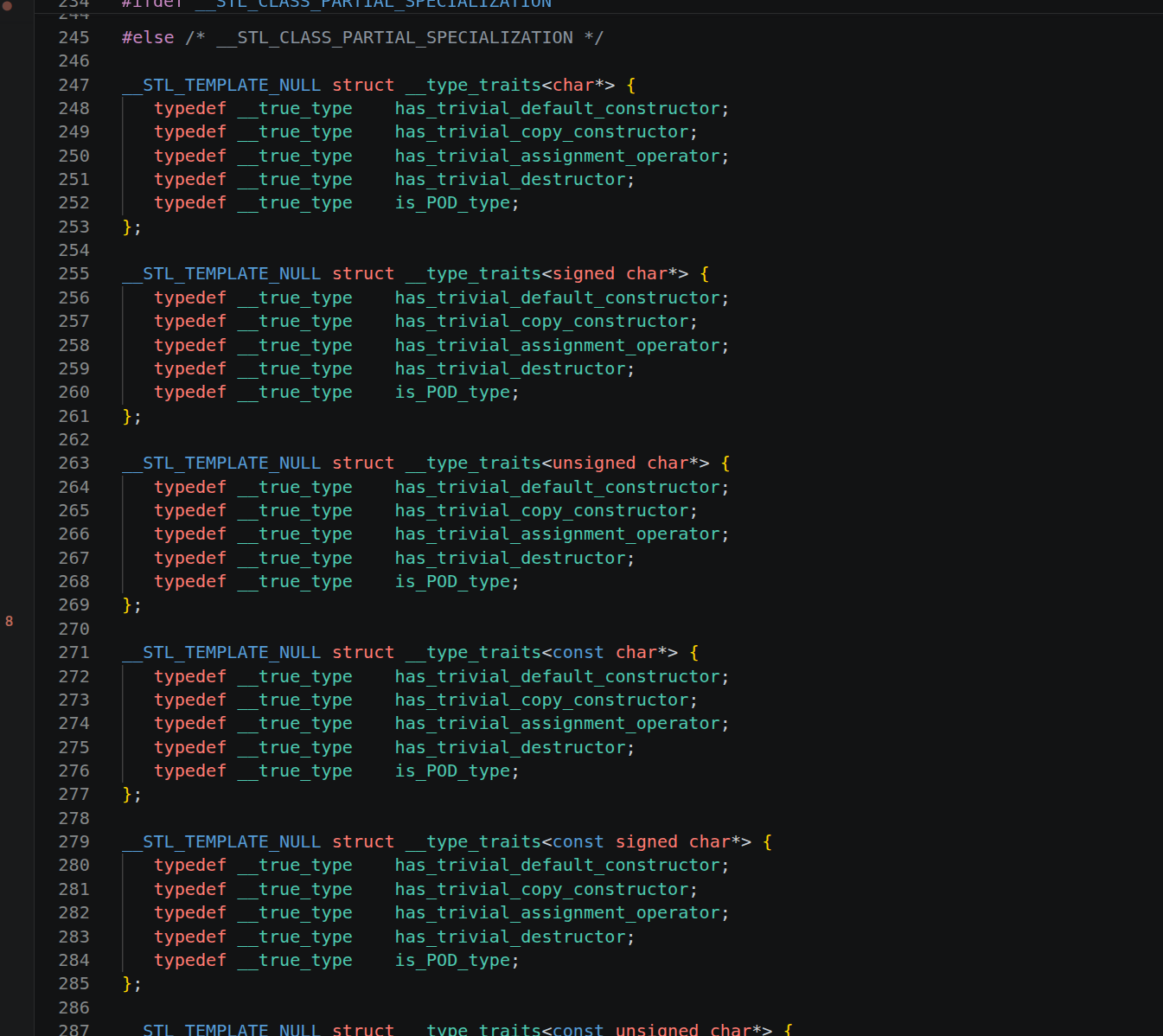
Task: Click line number 270 in the gutter
Action: (x=73, y=630)
